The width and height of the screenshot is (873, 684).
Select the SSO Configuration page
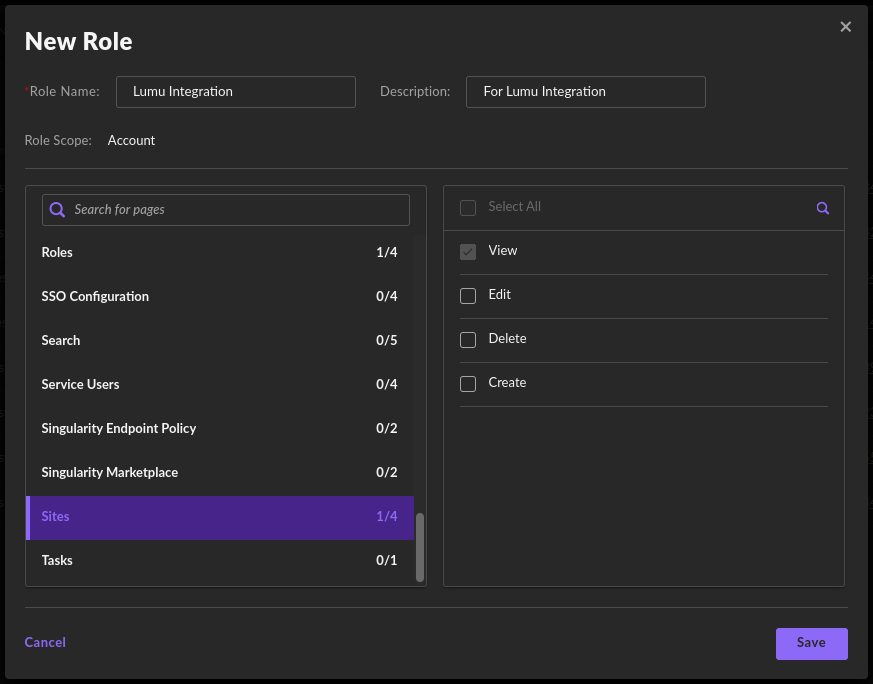(x=219, y=297)
